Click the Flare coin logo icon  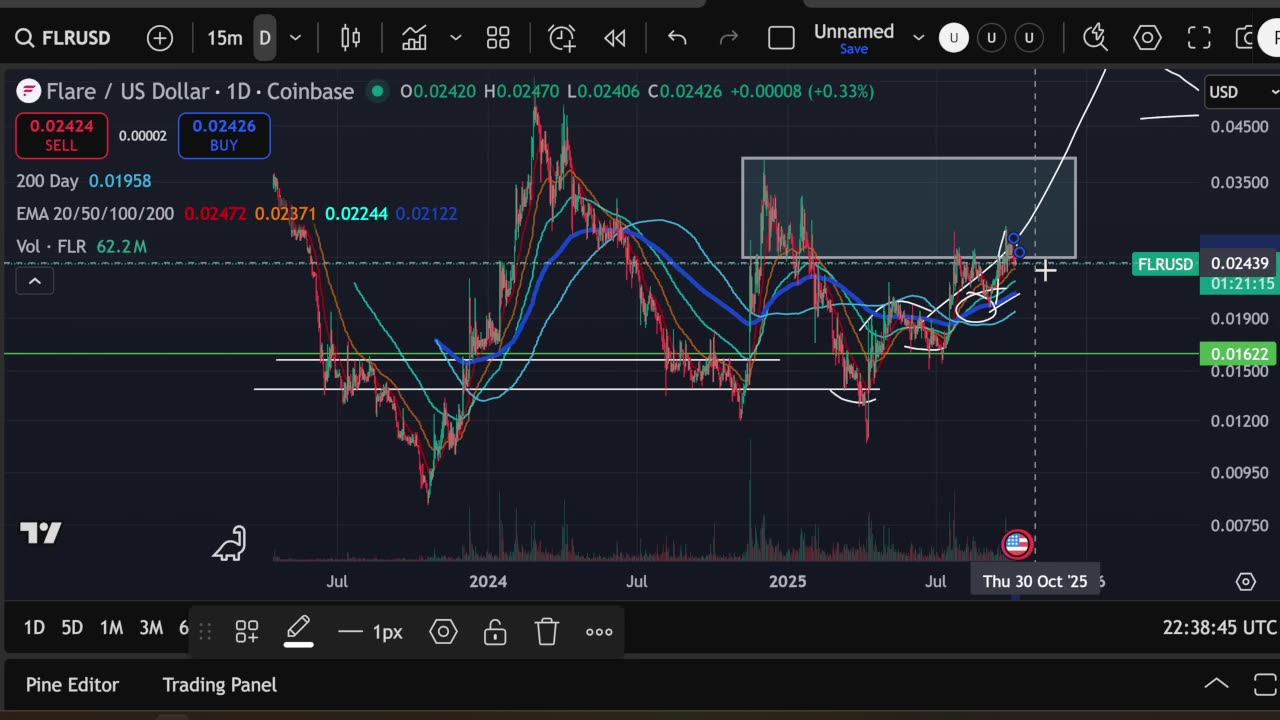tap(28, 92)
